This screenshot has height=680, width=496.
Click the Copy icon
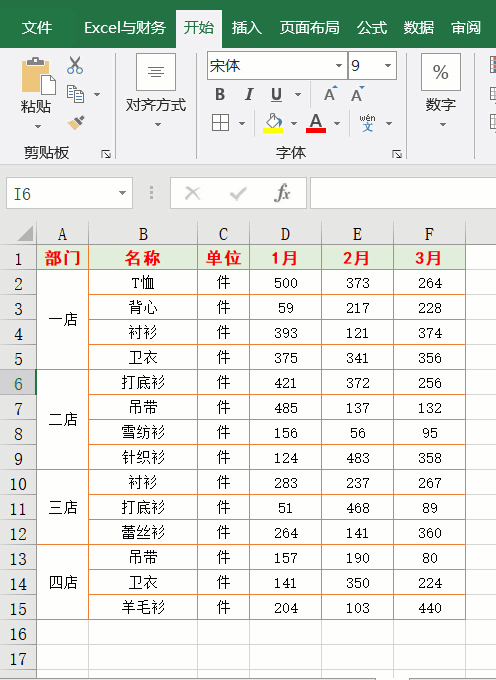tap(75, 94)
